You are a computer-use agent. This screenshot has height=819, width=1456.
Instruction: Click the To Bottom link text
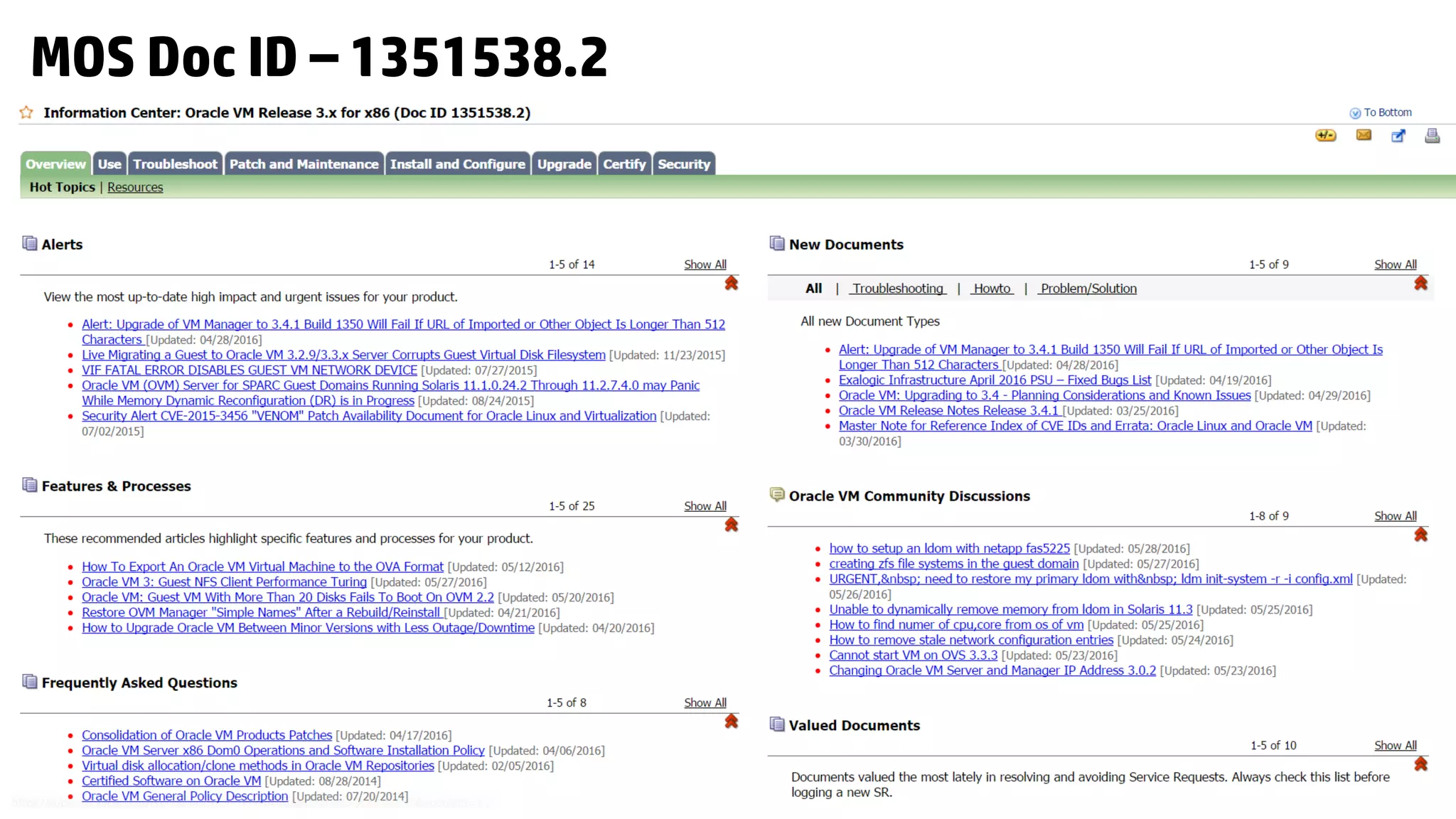1388,112
